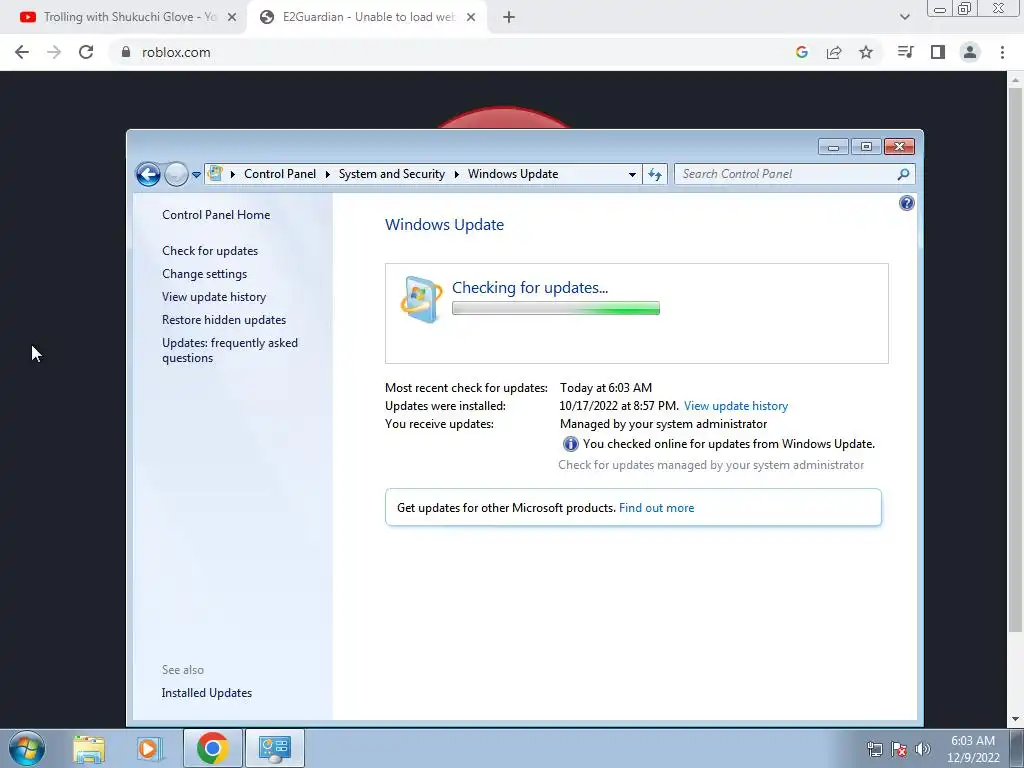Click the search magnifier icon

pyautogui.click(x=903, y=174)
